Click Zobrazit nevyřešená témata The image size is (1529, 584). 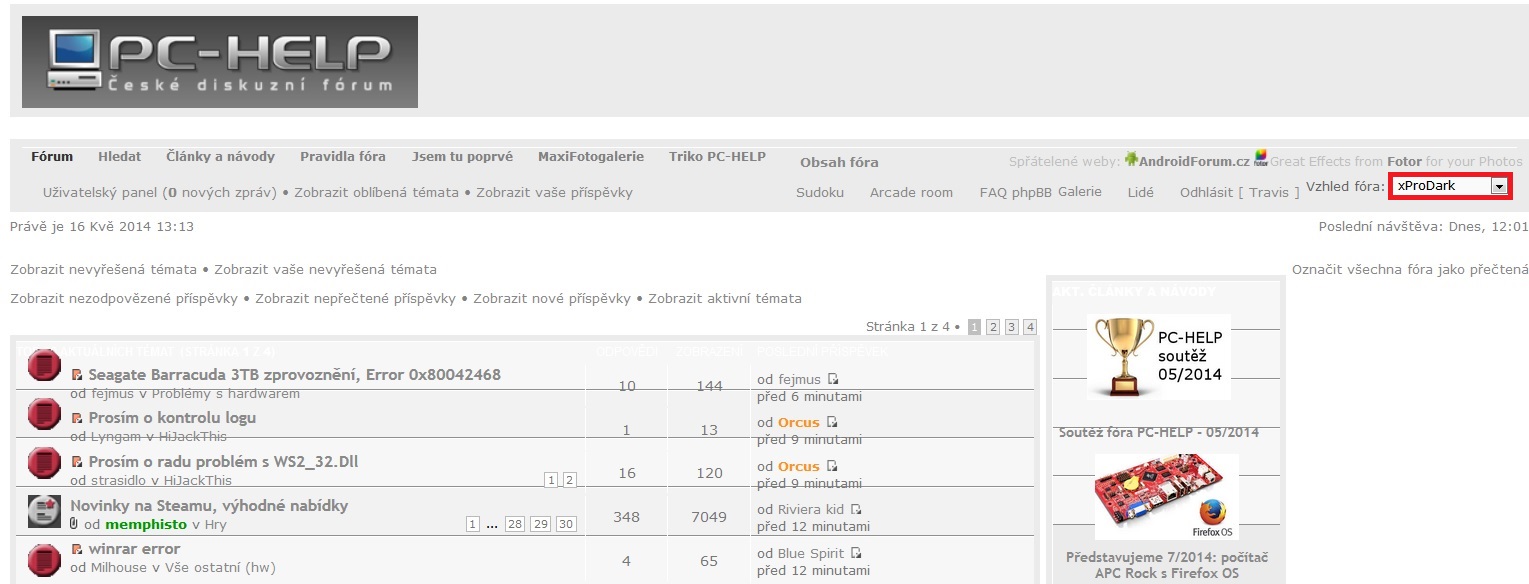tap(104, 269)
